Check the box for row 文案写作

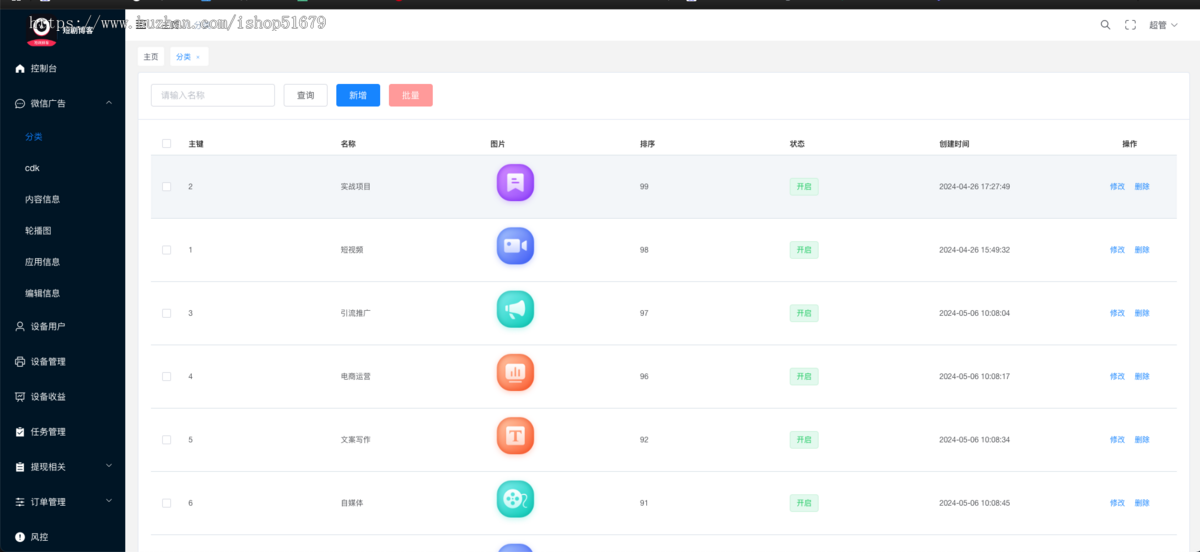pyautogui.click(x=166, y=440)
